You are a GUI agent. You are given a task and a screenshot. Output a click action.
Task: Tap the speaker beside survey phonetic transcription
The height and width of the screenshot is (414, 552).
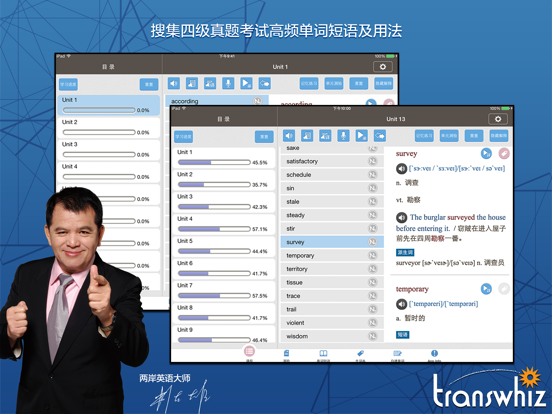[x=401, y=169]
